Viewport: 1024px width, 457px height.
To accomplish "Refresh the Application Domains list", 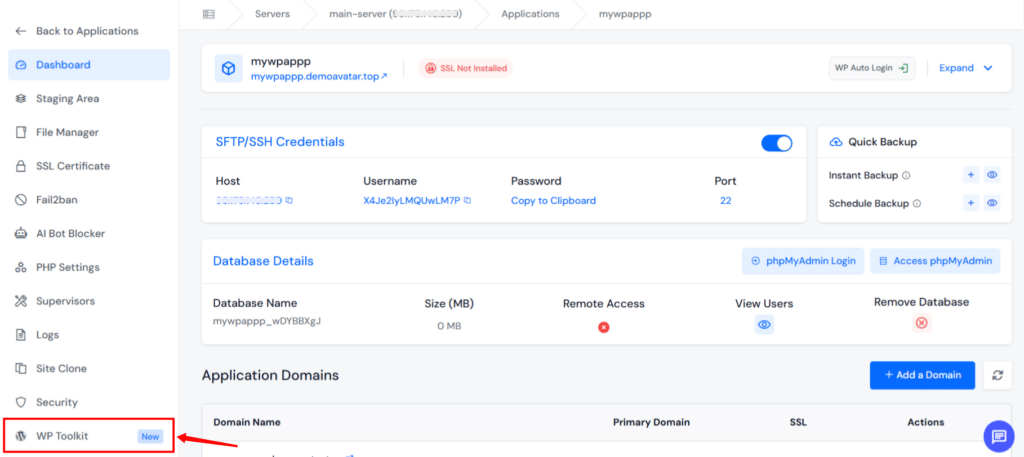I will (997, 375).
